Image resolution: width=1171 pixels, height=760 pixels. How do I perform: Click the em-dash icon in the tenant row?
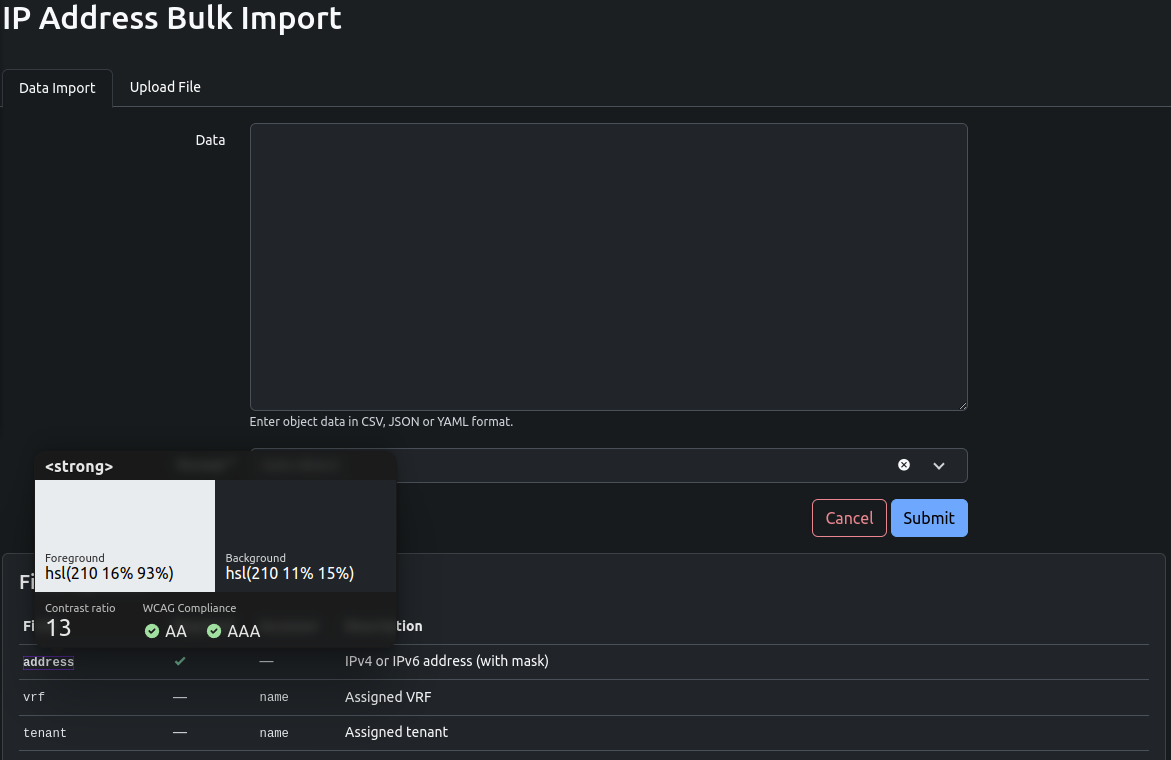click(x=180, y=732)
